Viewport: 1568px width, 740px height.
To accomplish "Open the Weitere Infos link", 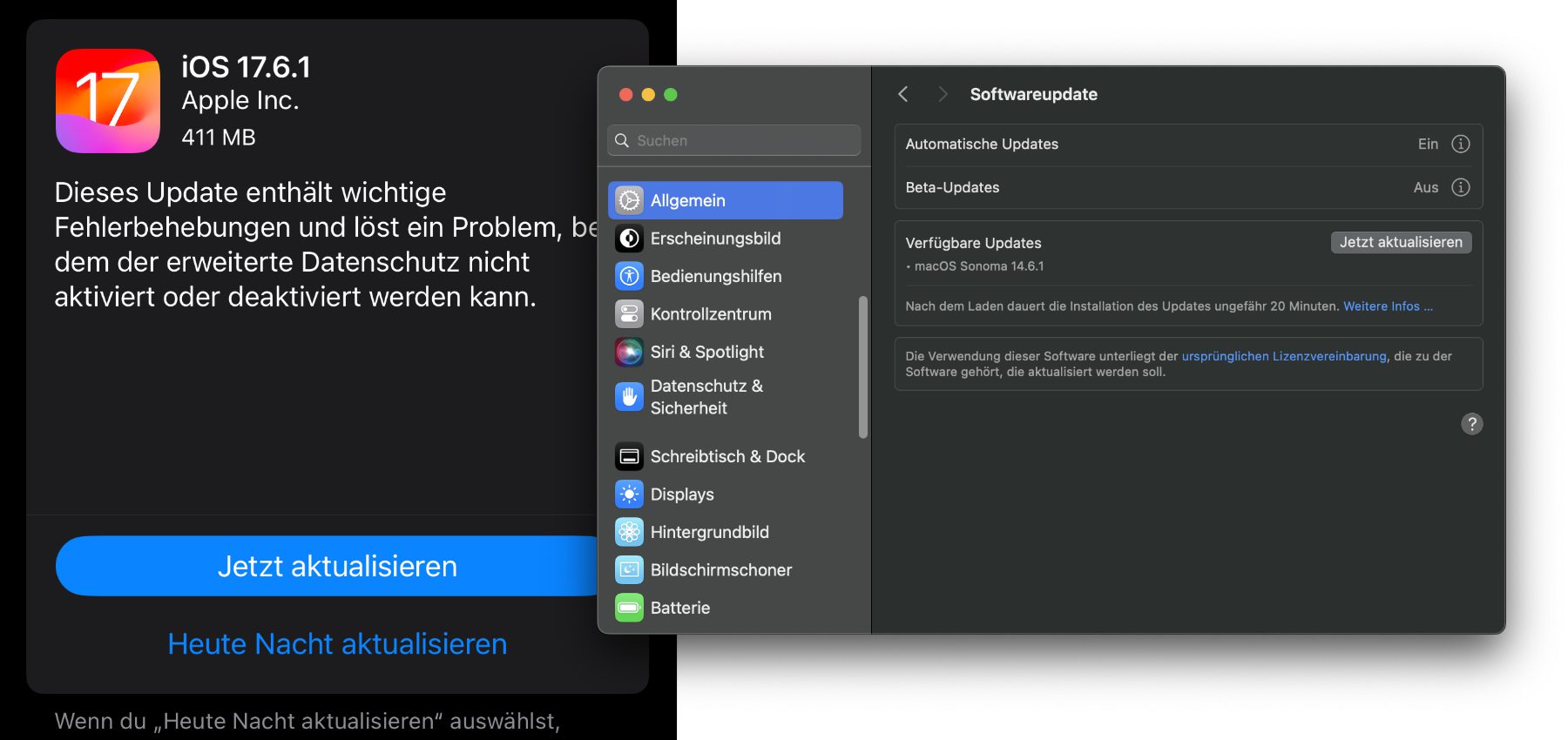I will pos(1387,306).
